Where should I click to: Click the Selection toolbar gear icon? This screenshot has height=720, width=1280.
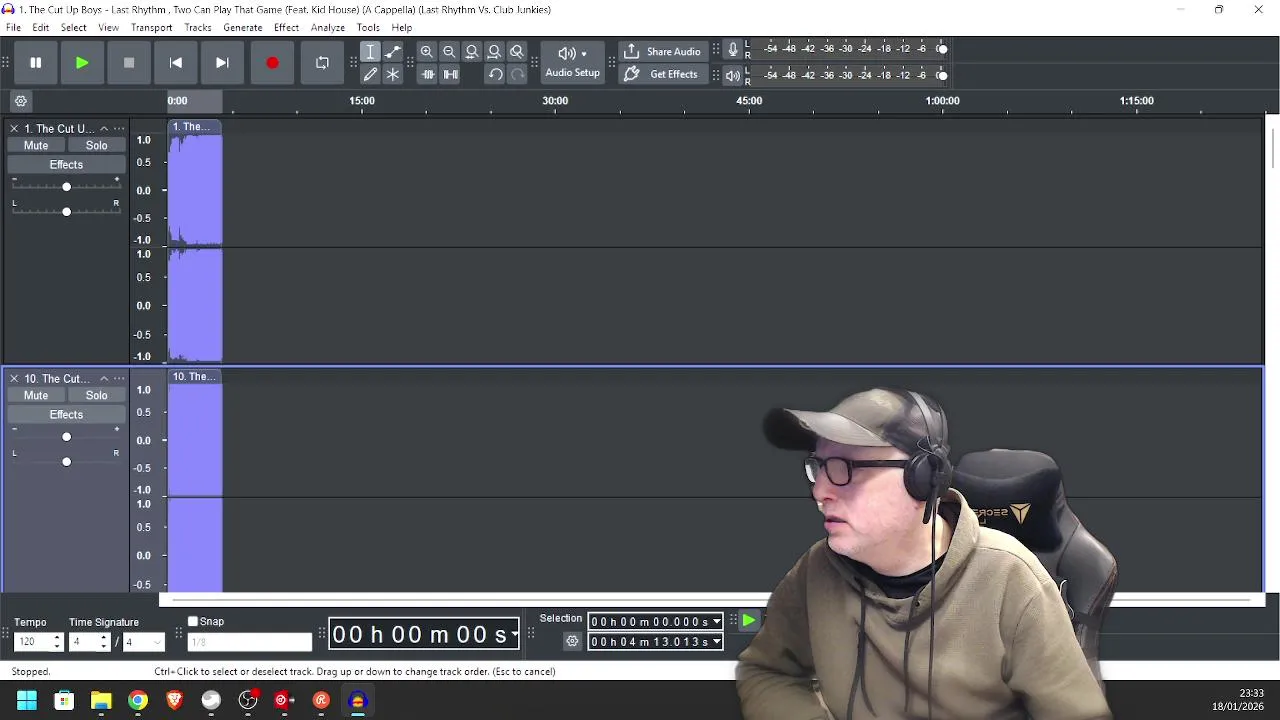tap(572, 642)
